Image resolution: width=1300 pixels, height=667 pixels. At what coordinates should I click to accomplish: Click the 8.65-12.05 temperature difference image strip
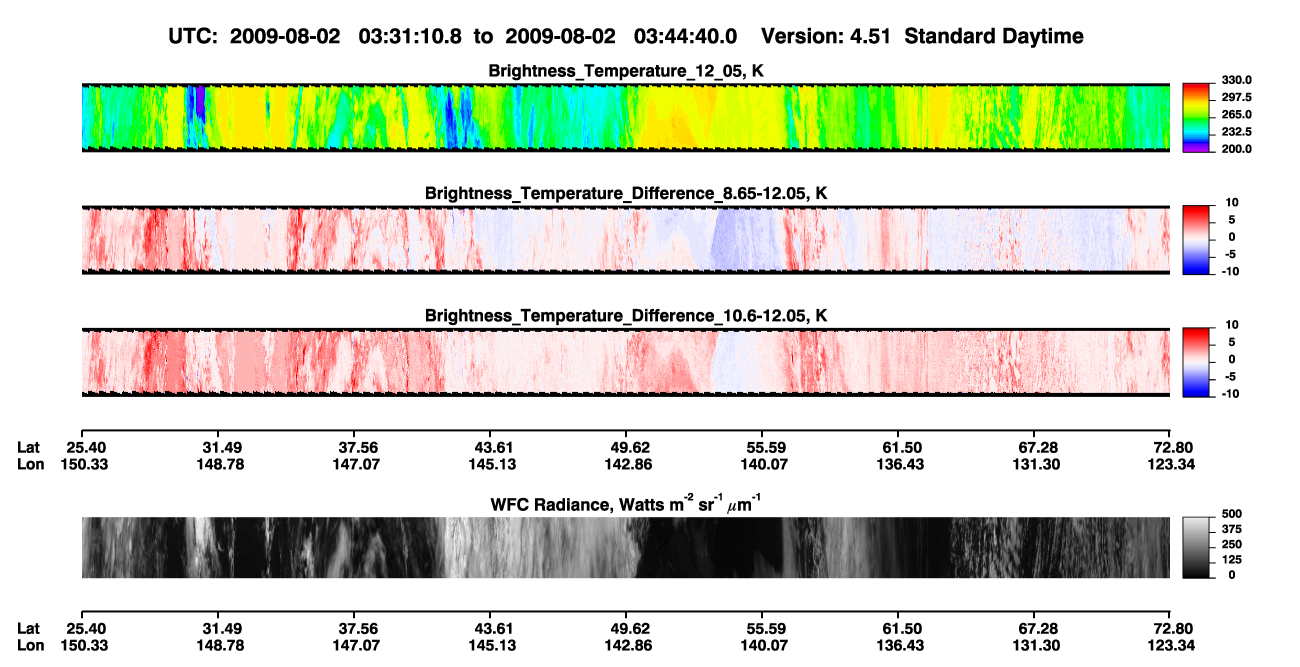[x=625, y=240]
